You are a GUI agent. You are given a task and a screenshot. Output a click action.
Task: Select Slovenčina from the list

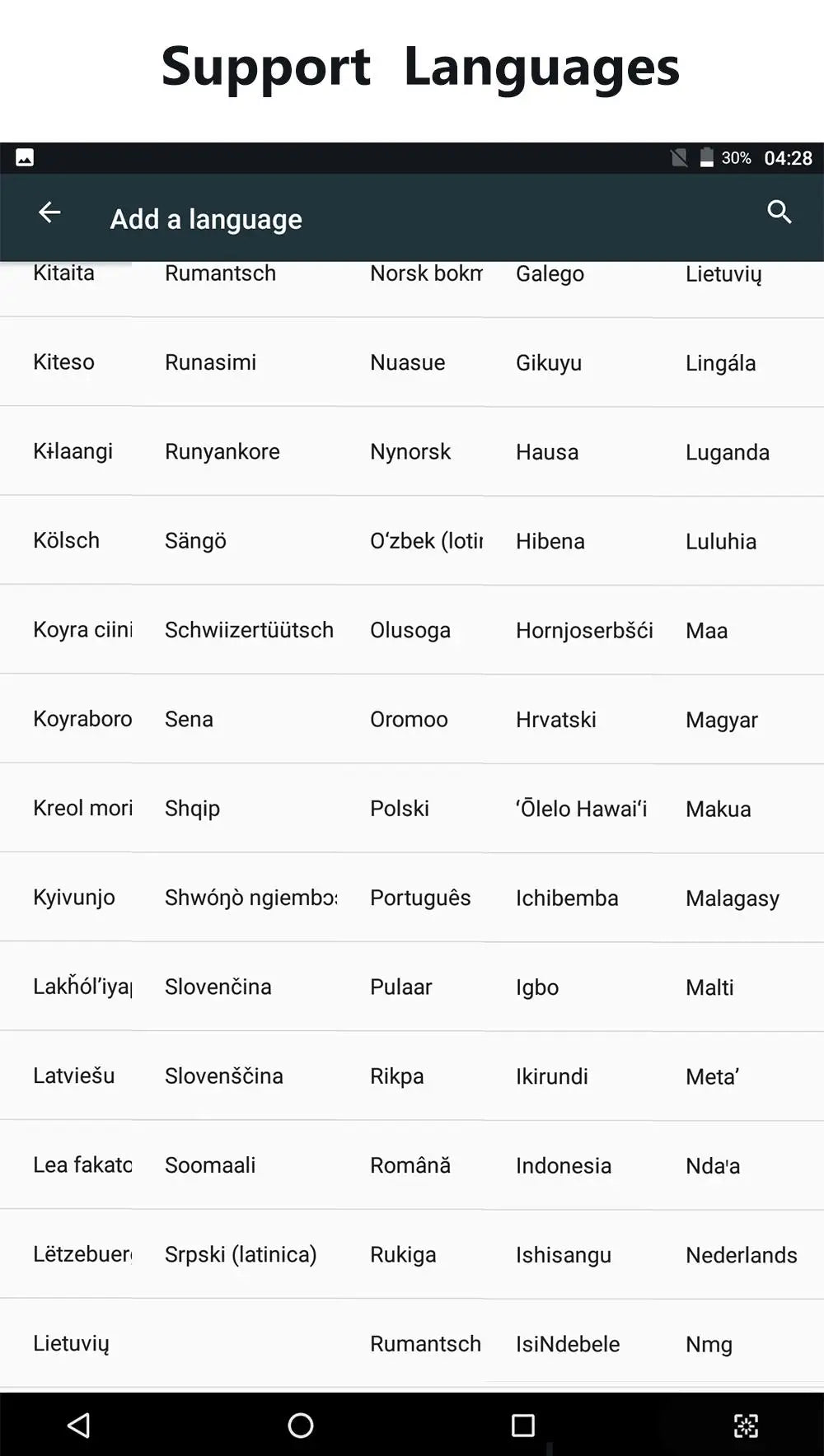point(218,987)
